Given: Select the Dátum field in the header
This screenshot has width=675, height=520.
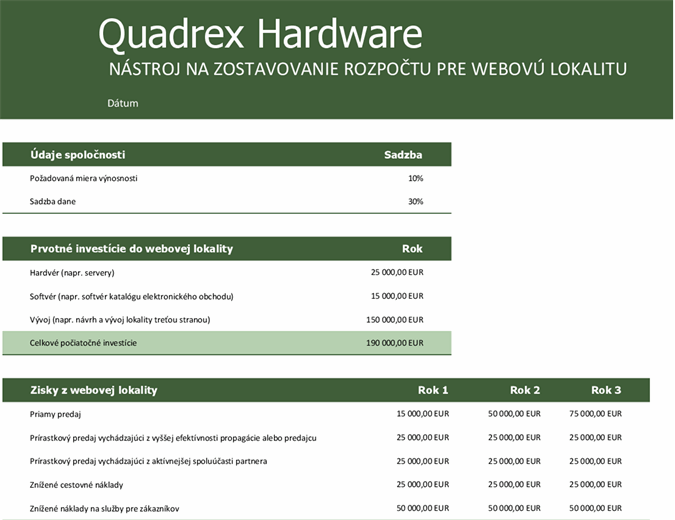Looking at the screenshot, I should [122, 103].
